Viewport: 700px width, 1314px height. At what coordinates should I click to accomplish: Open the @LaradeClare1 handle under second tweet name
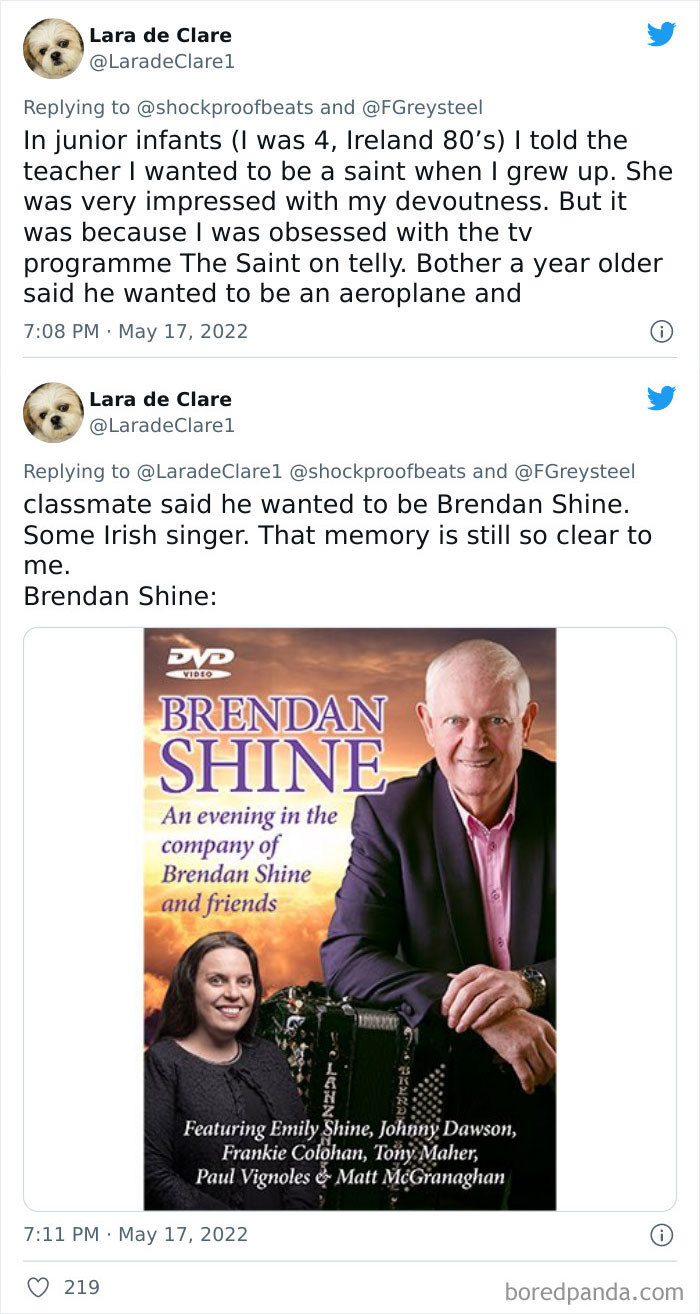(162, 425)
